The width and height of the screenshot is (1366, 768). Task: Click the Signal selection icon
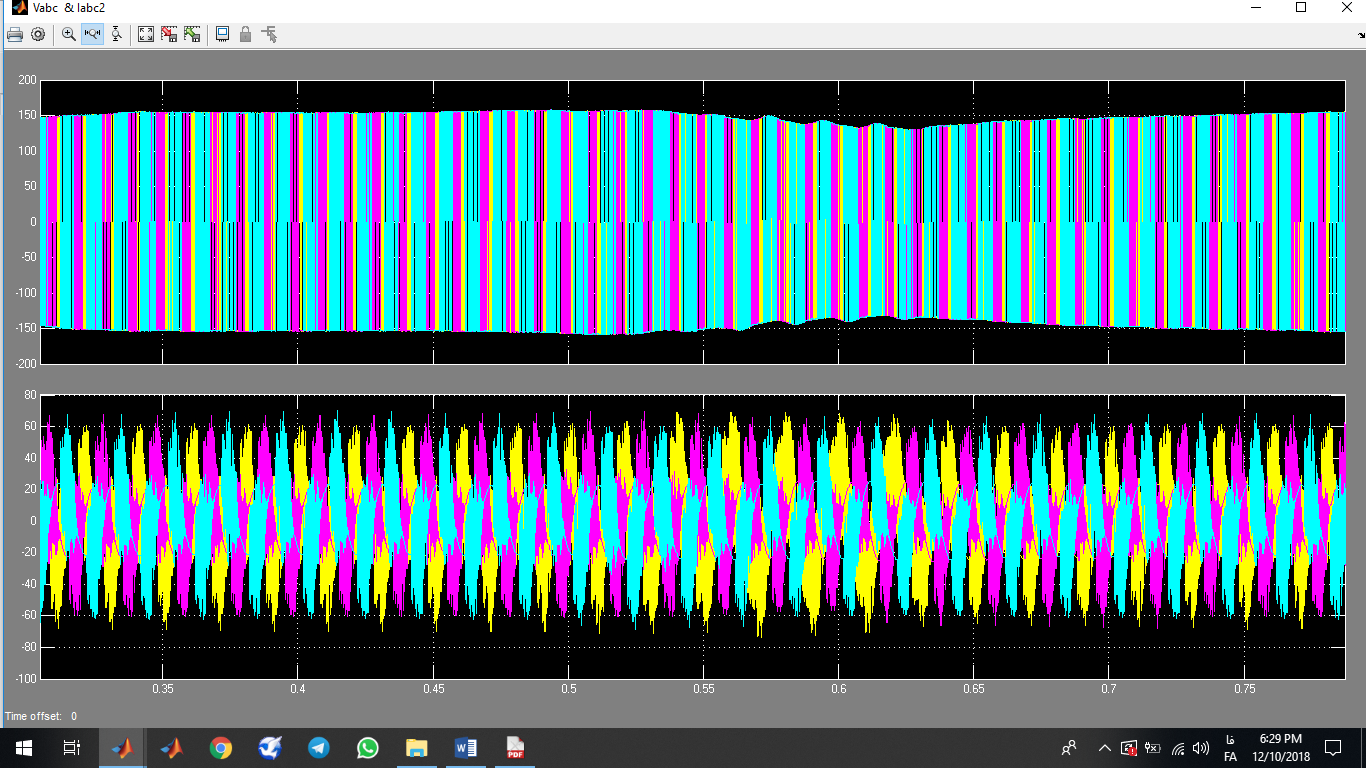coord(268,34)
